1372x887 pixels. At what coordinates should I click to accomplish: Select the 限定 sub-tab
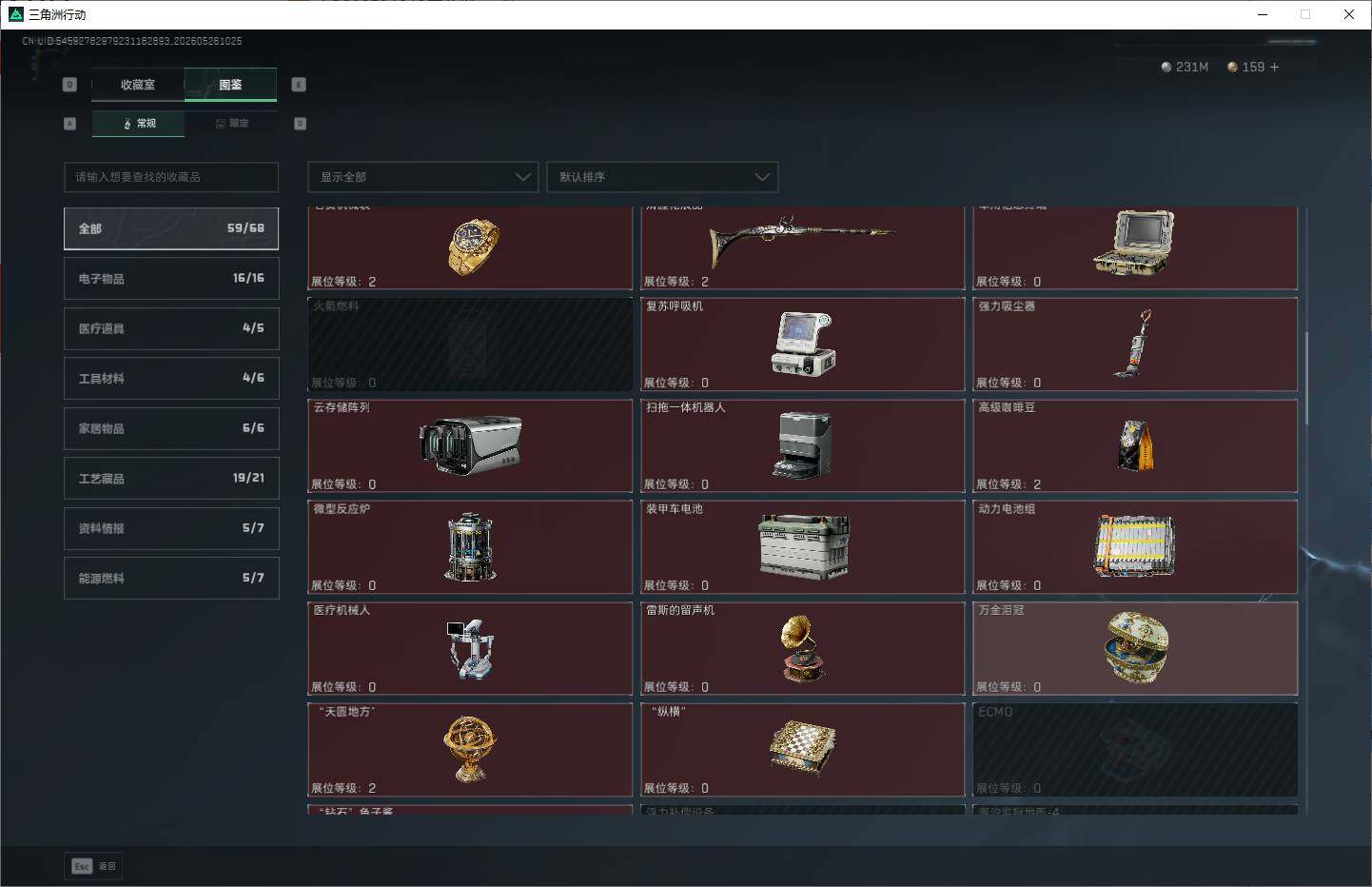[x=231, y=124]
